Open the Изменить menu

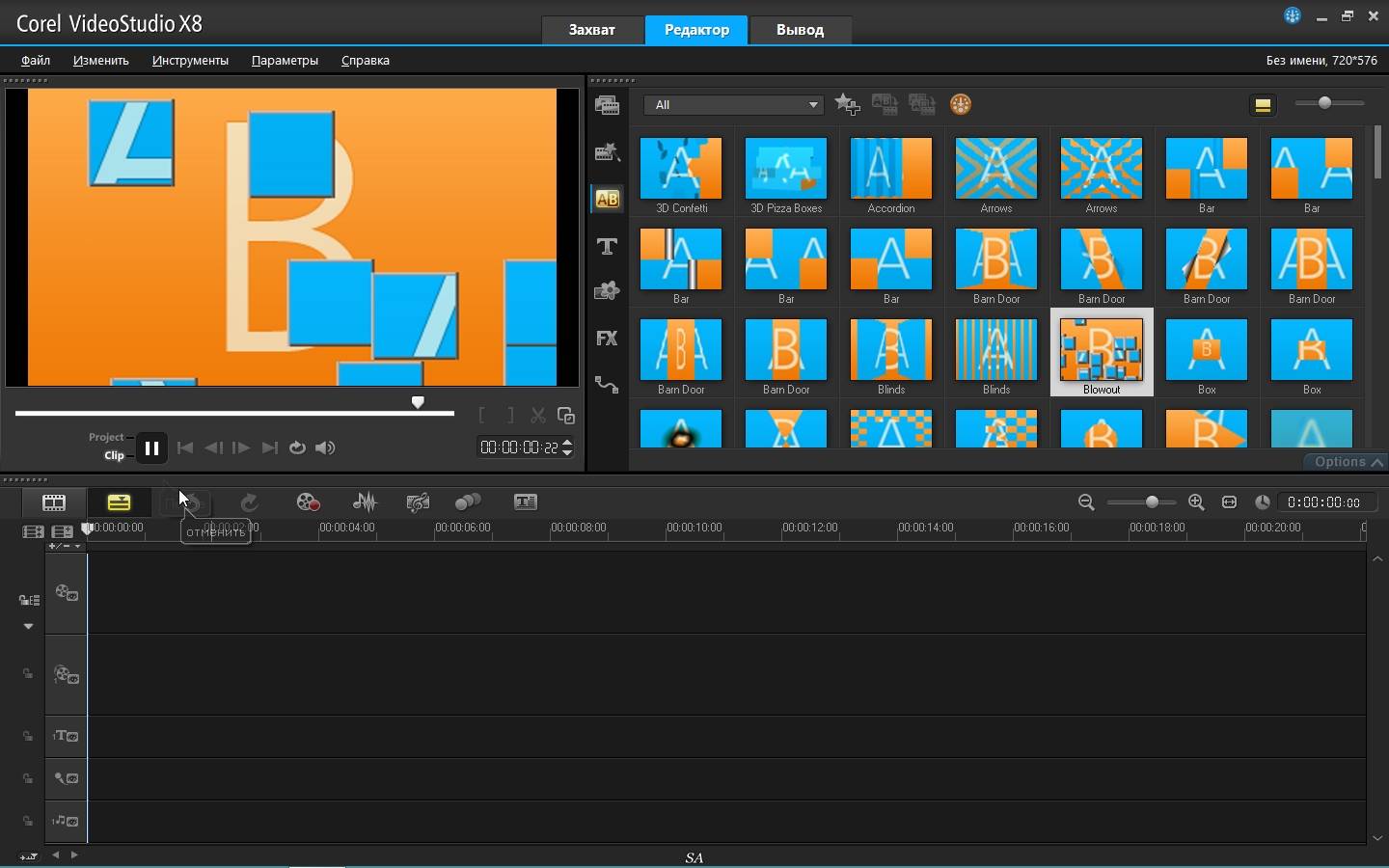coord(100,60)
